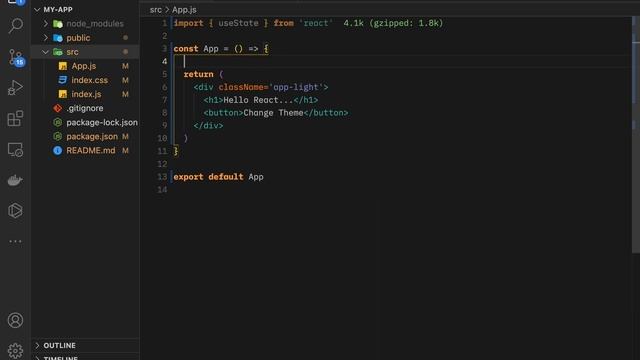The image size is (640, 360).
Task: Click the index.js file icon
Action: point(62,94)
